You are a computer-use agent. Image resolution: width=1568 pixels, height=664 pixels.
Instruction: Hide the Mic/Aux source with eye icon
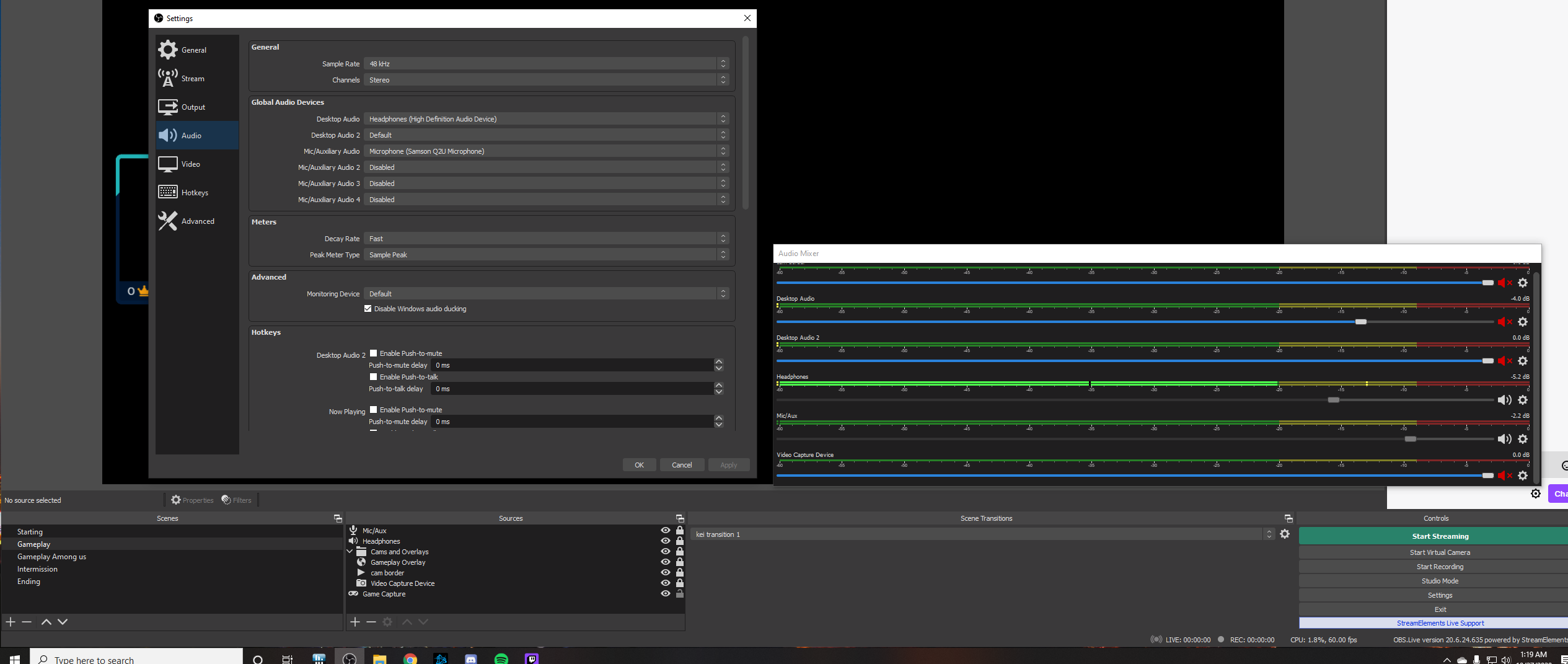[x=666, y=531]
